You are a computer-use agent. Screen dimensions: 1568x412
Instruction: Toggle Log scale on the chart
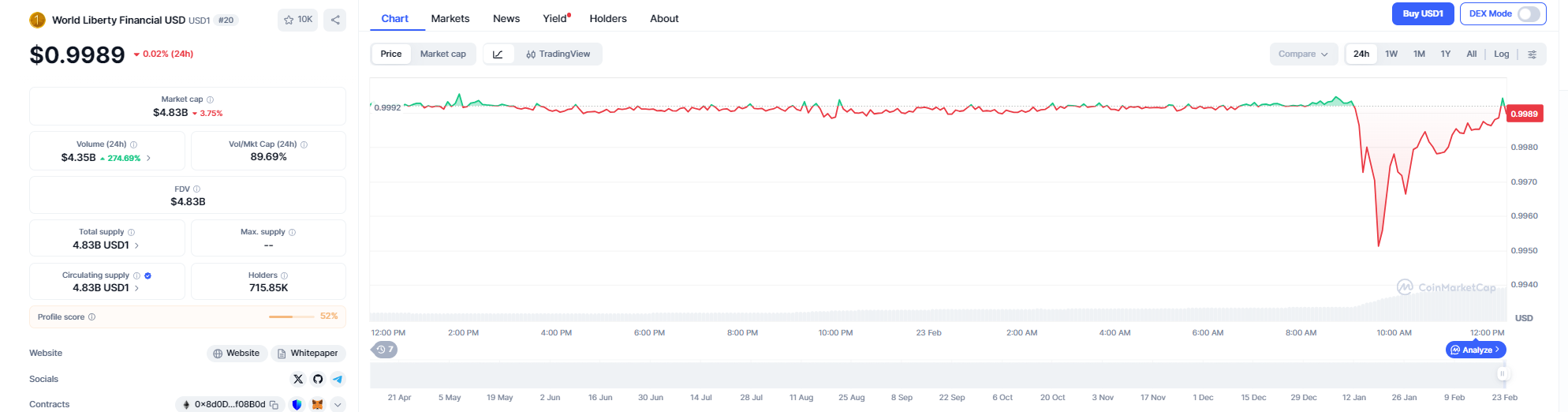pyautogui.click(x=1501, y=54)
